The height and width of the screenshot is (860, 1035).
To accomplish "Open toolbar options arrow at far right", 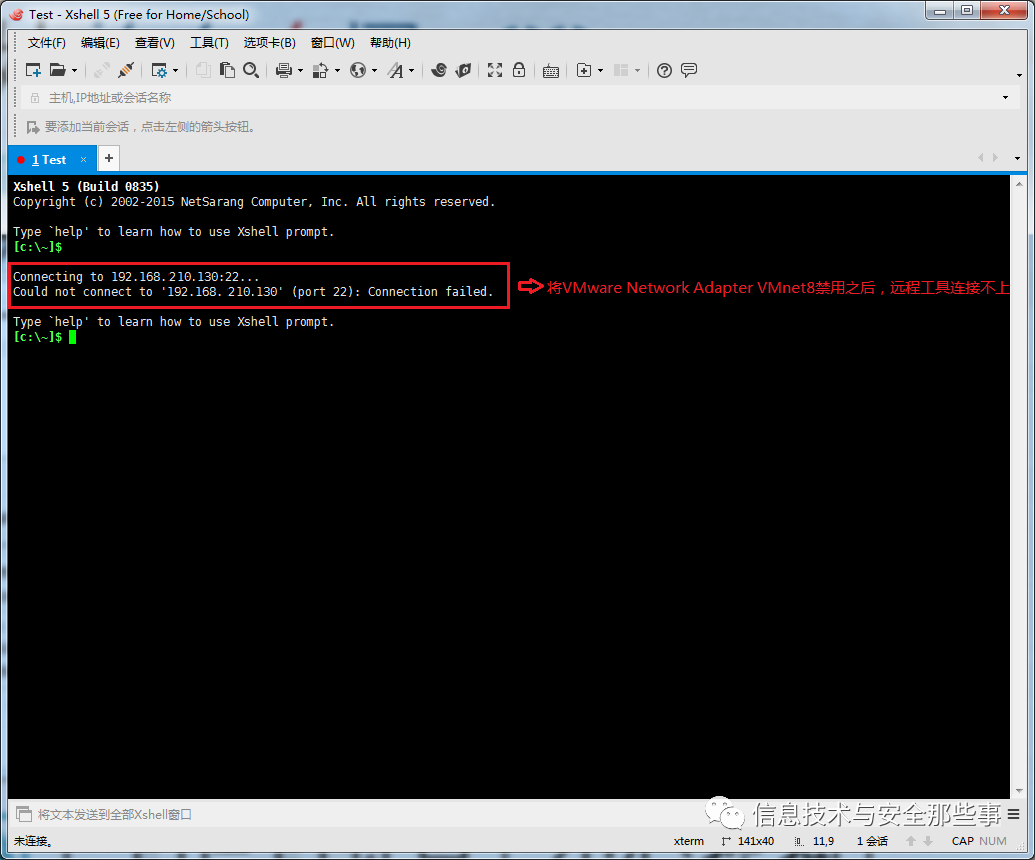I will click(x=1020, y=75).
